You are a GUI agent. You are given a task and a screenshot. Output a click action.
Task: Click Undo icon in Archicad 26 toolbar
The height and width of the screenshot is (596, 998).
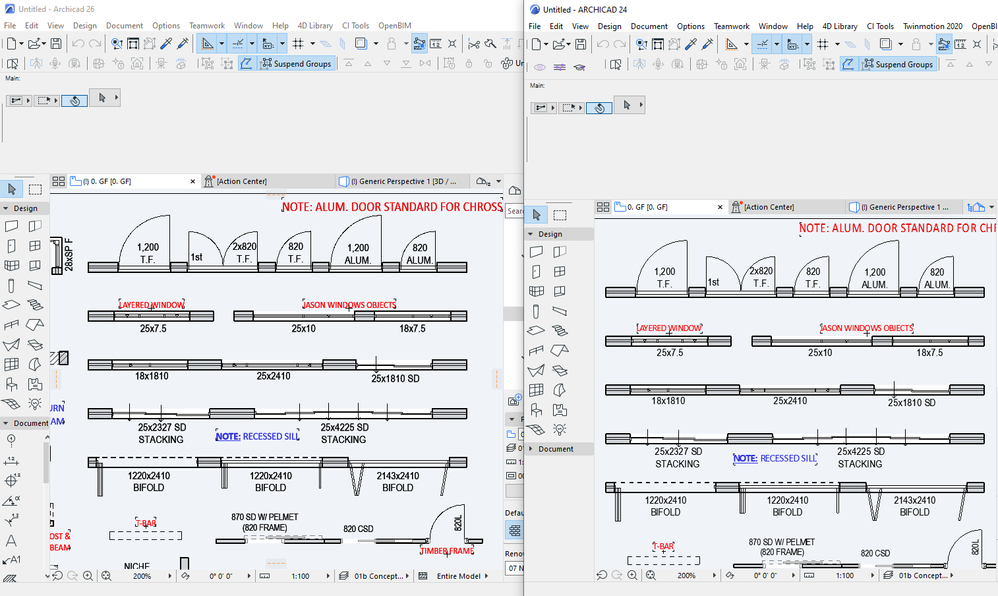[x=78, y=43]
